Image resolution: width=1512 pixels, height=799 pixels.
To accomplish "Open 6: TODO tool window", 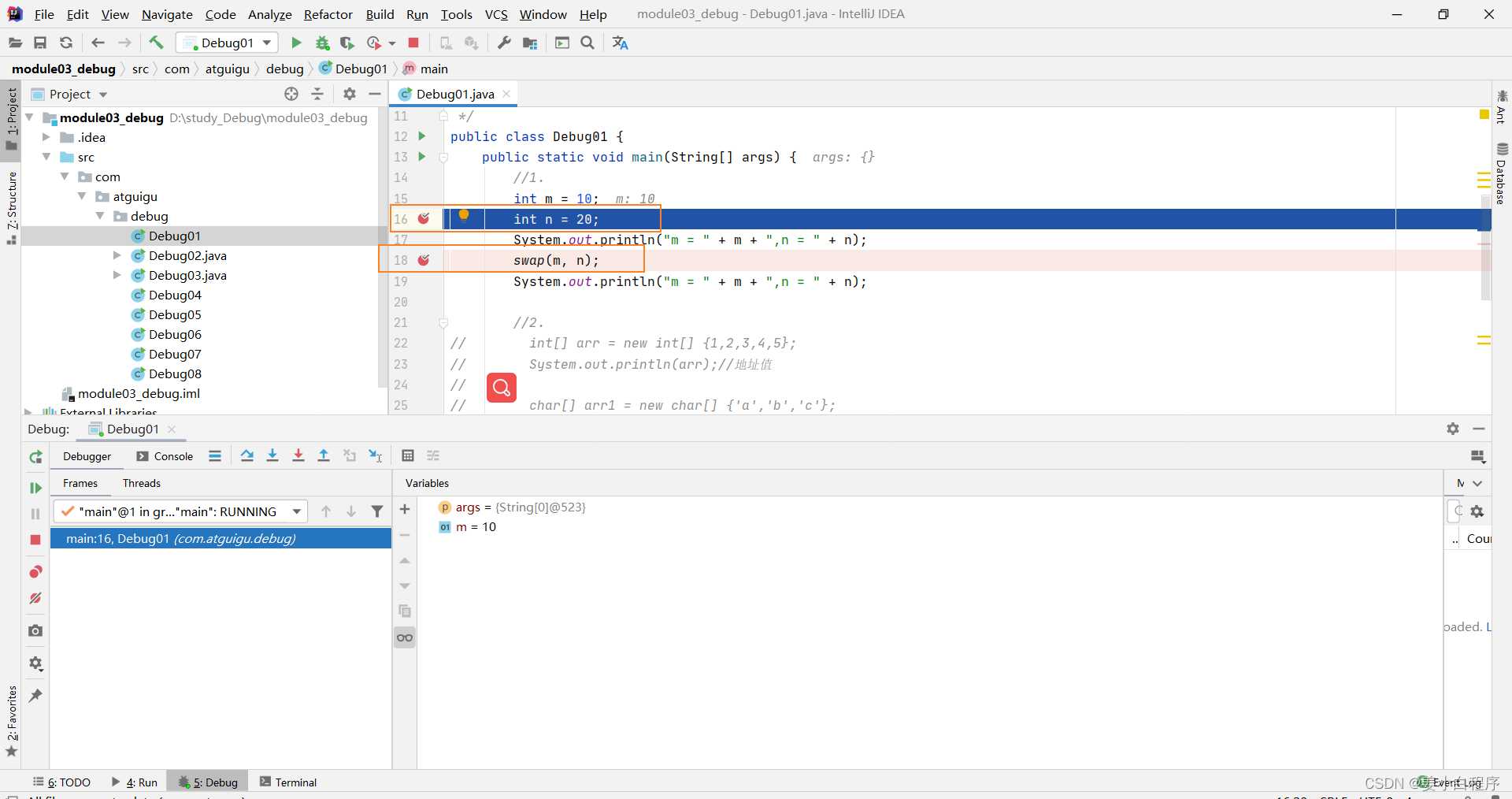I will (62, 782).
